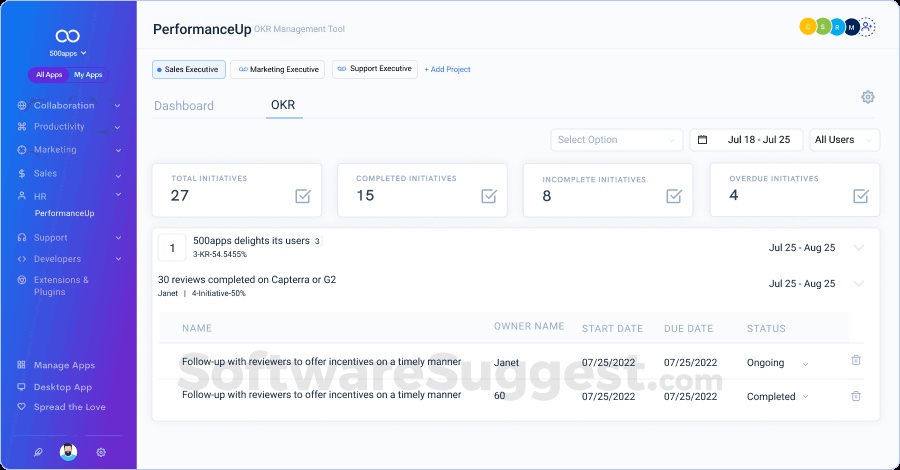Viewport: 900px width, 470px height.
Task: Click 30 reviews completed on Capterra or G2
Action: point(247,279)
